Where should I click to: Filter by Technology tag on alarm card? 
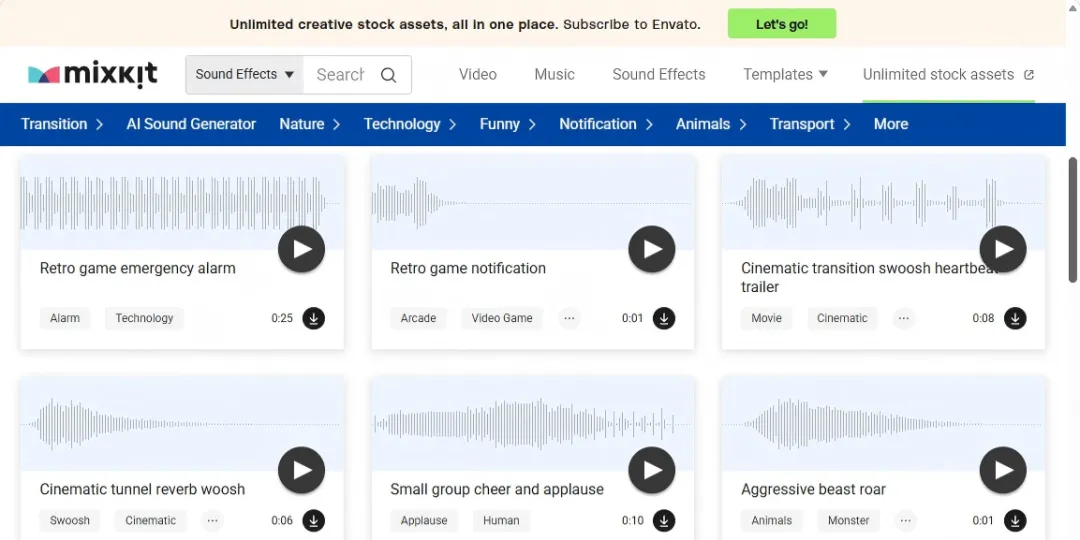coord(144,318)
